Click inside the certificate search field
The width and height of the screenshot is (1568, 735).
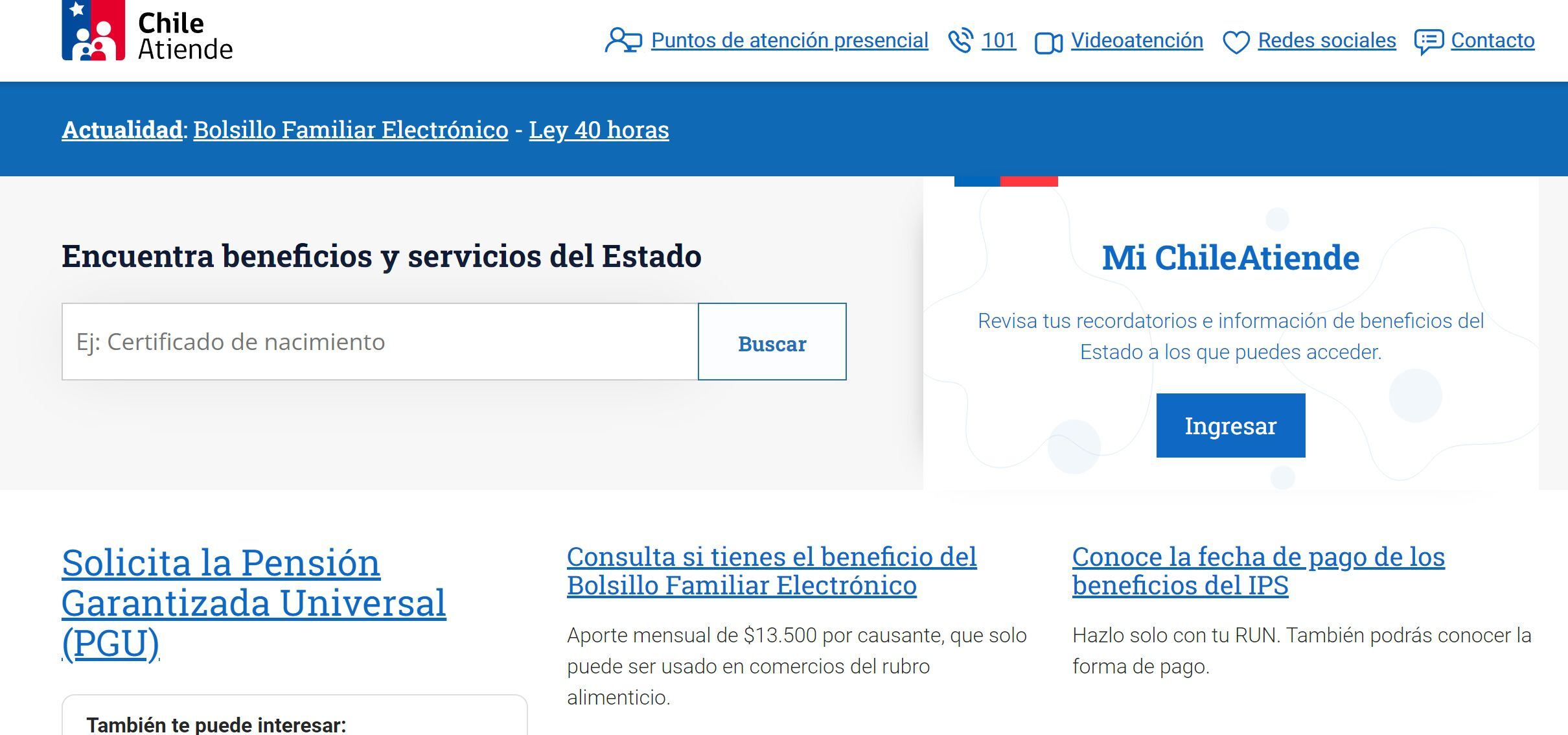379,342
